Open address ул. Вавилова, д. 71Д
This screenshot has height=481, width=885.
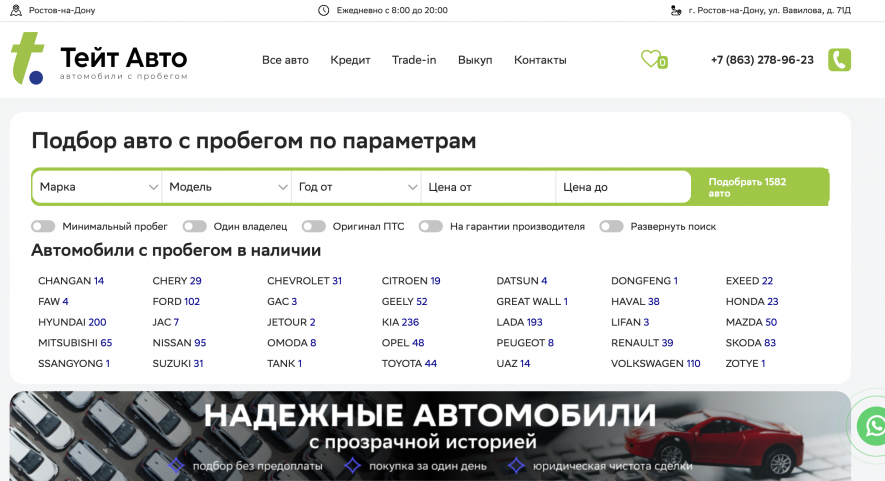tap(769, 10)
